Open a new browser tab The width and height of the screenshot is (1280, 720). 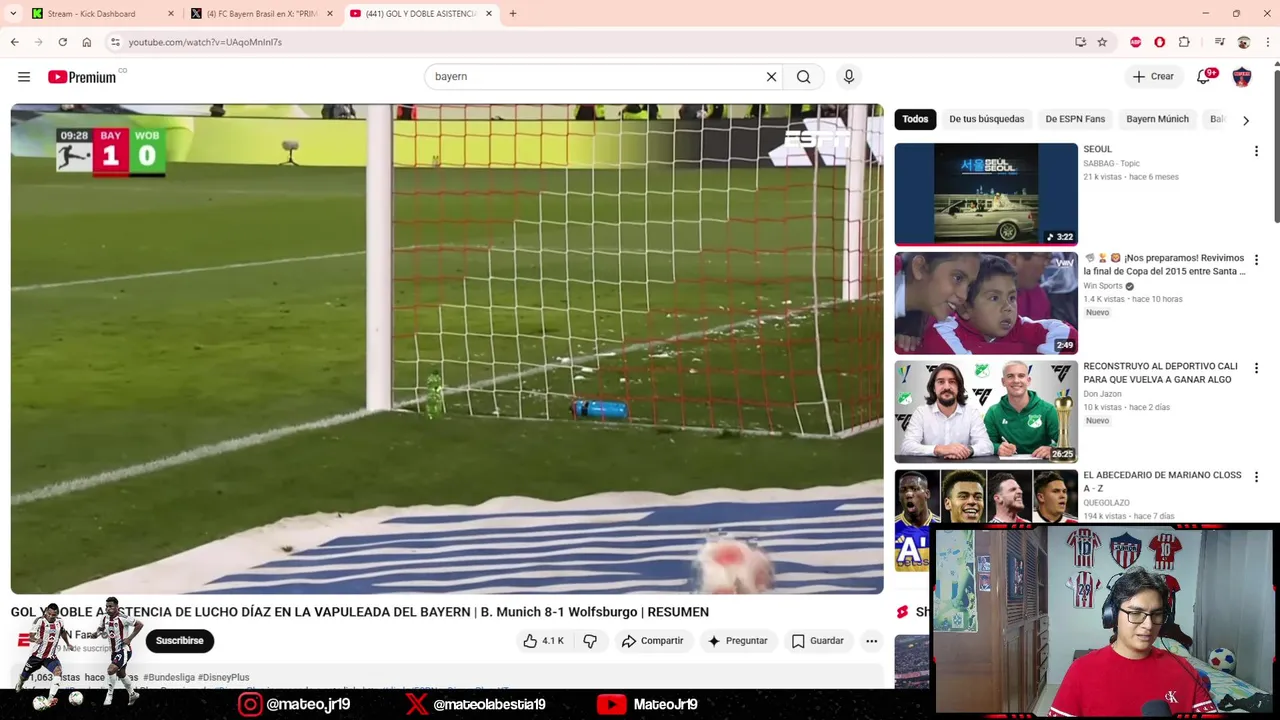pos(513,14)
